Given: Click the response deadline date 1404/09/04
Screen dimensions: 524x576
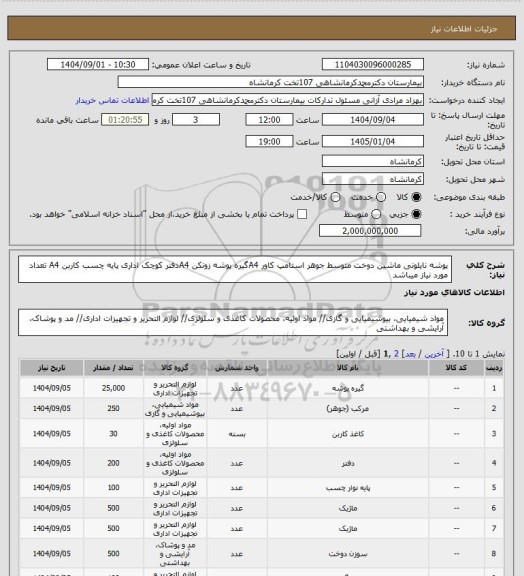Looking at the screenshot, I should point(373,120).
